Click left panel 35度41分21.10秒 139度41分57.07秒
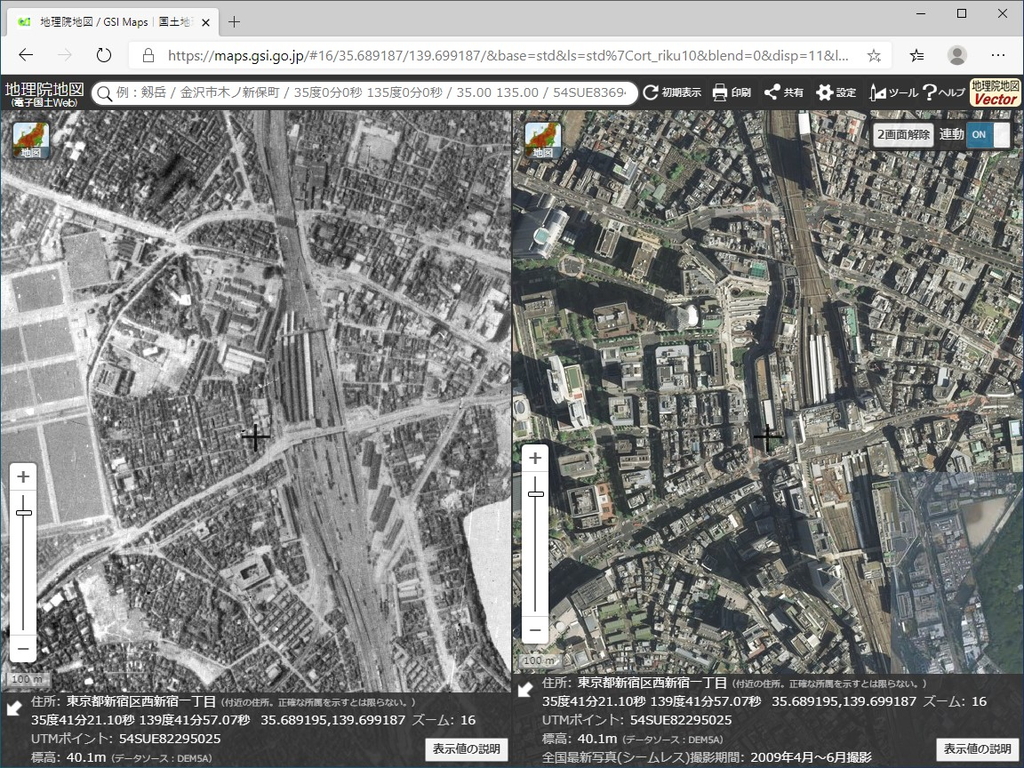 point(140,720)
